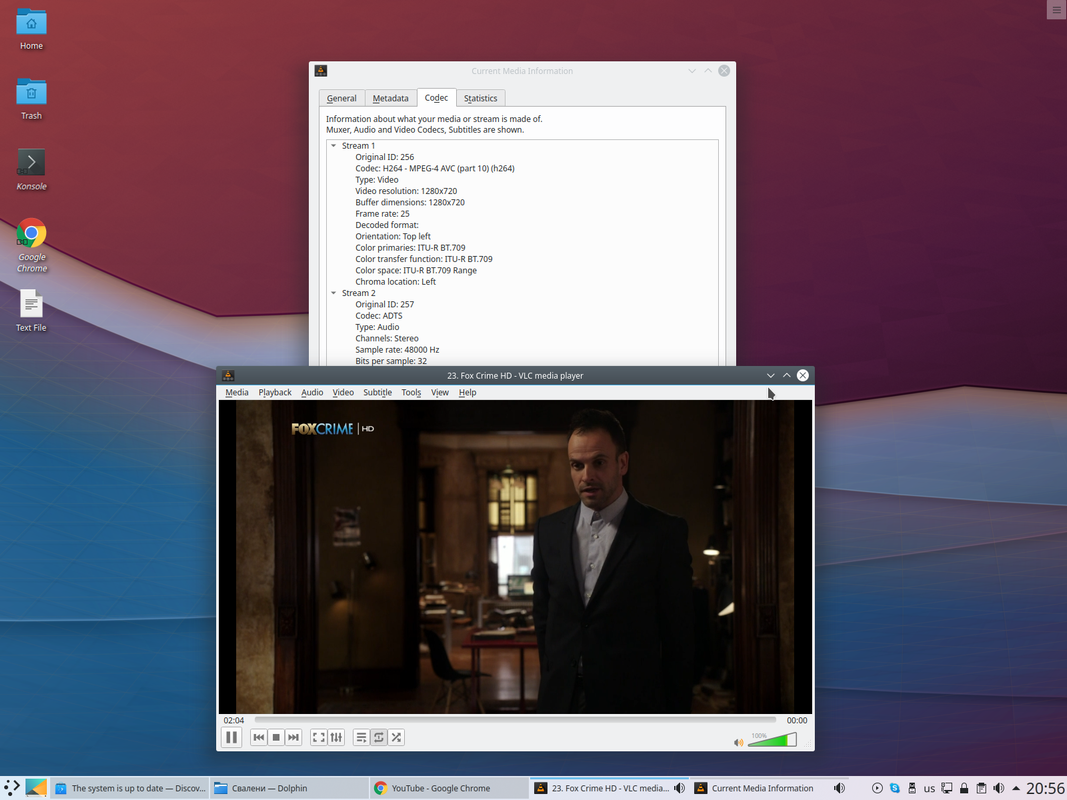This screenshot has height=800, width=1067.
Task: Collapse the Stream 1 tree node
Action: coord(333,146)
